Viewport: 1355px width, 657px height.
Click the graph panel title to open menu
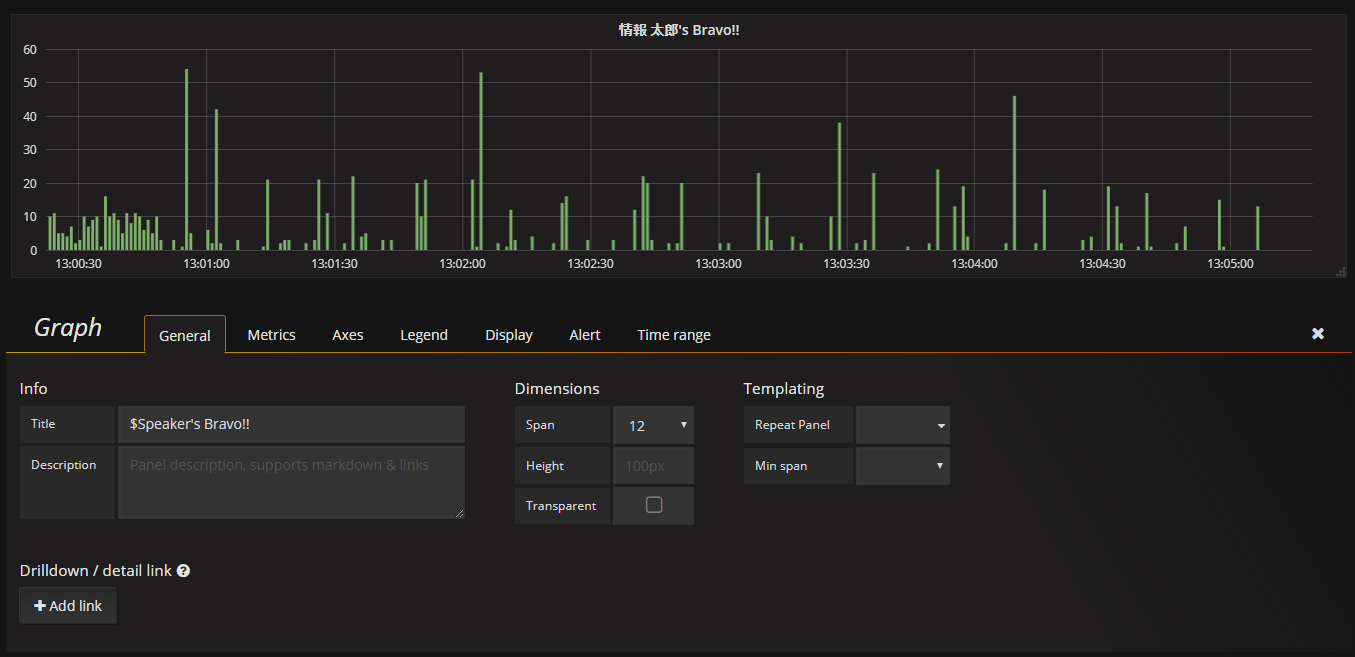pos(678,30)
